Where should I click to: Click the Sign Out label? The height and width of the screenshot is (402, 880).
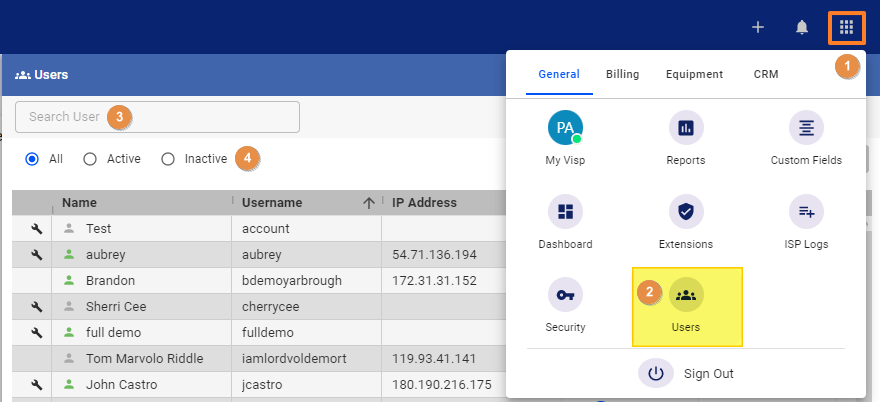click(x=708, y=374)
